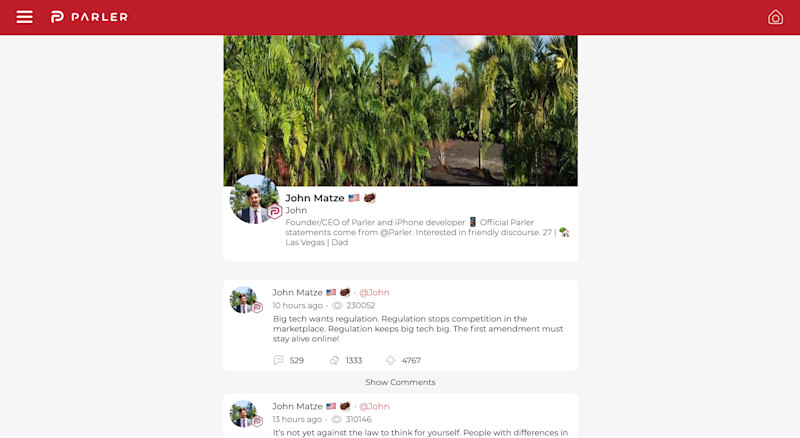The height and width of the screenshot is (438, 800).
Task: Click the Parler logo in header
Action: [89, 17]
